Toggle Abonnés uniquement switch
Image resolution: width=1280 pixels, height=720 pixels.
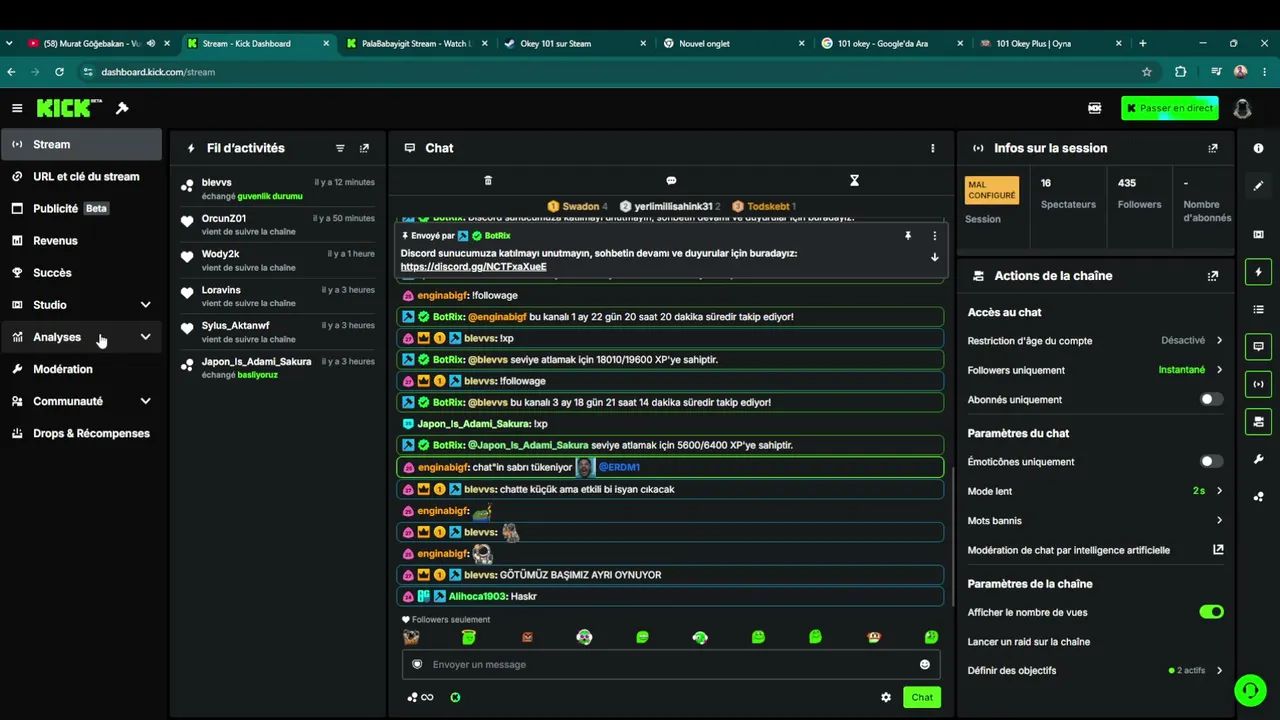click(x=1211, y=399)
